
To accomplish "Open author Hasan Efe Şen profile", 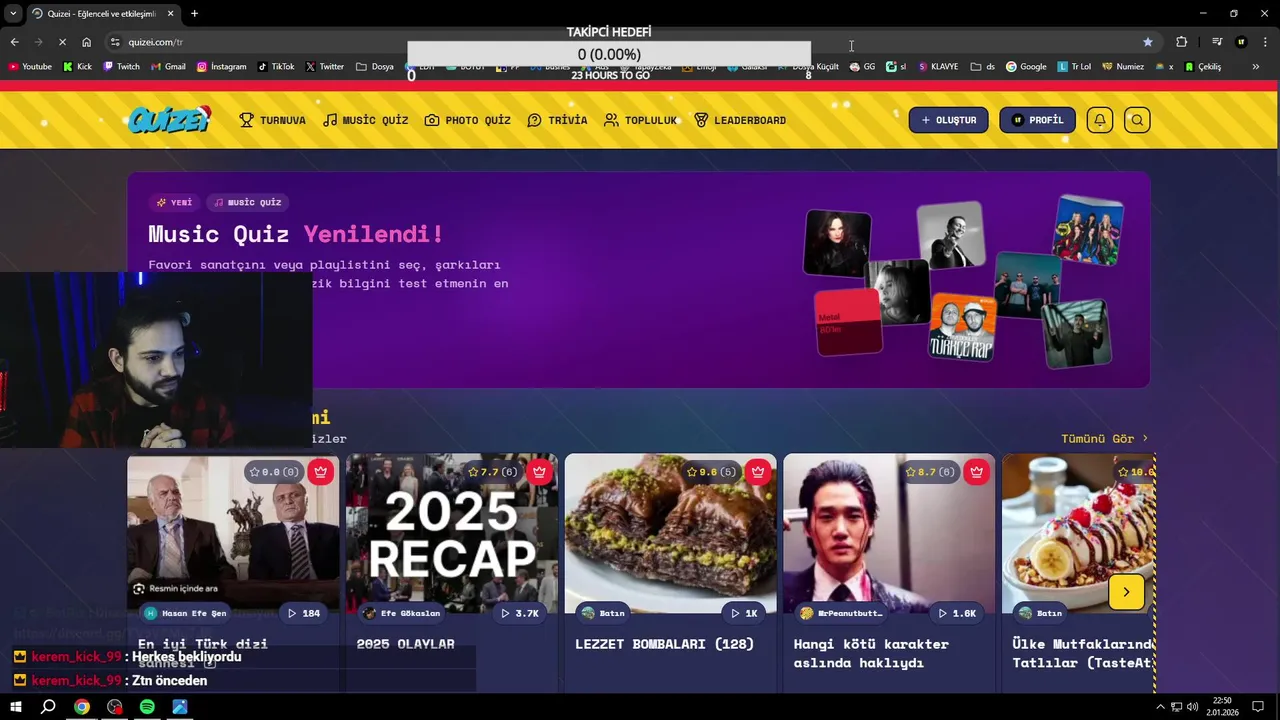I will tap(186, 613).
